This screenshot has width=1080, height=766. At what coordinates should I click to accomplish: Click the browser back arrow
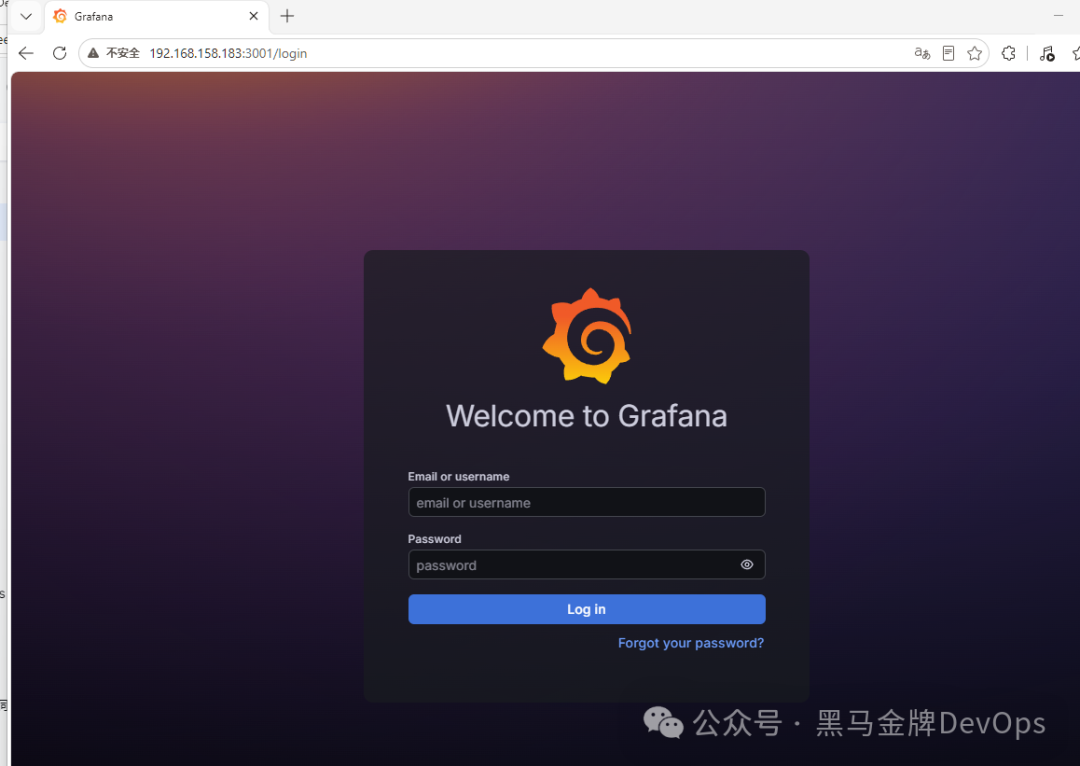tap(26, 53)
